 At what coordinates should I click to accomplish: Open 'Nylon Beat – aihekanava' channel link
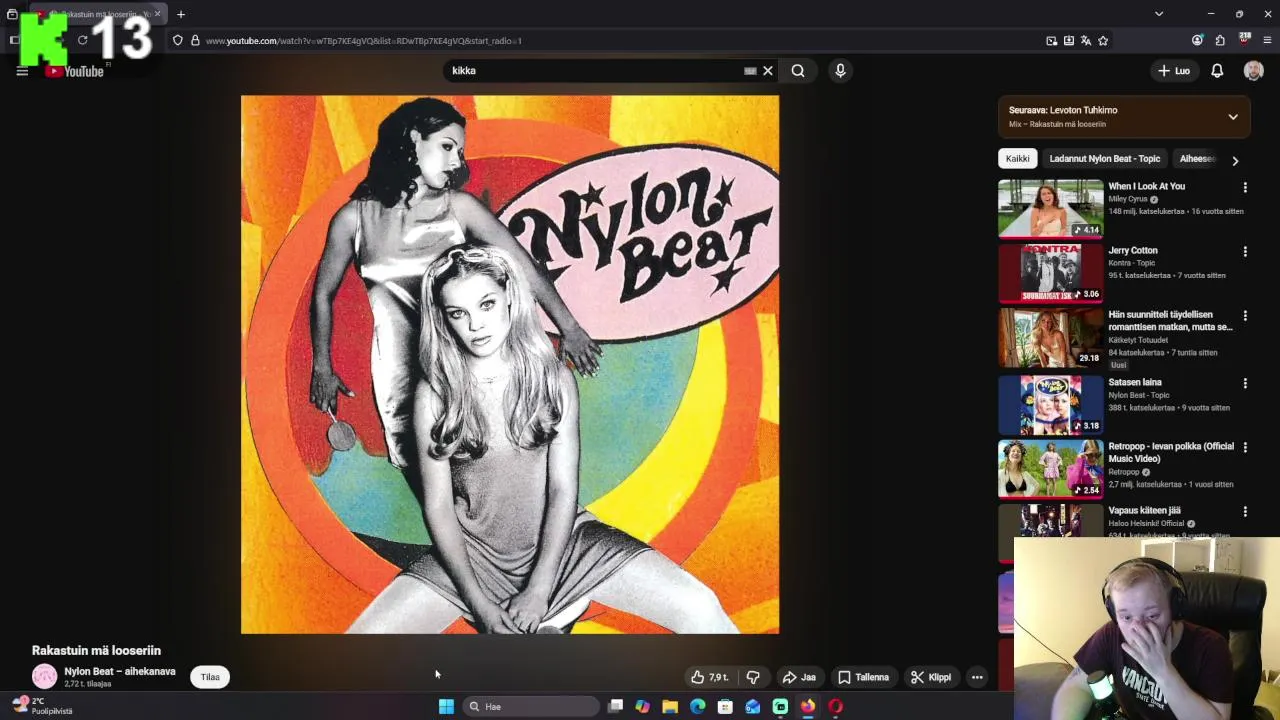pyautogui.click(x=120, y=671)
